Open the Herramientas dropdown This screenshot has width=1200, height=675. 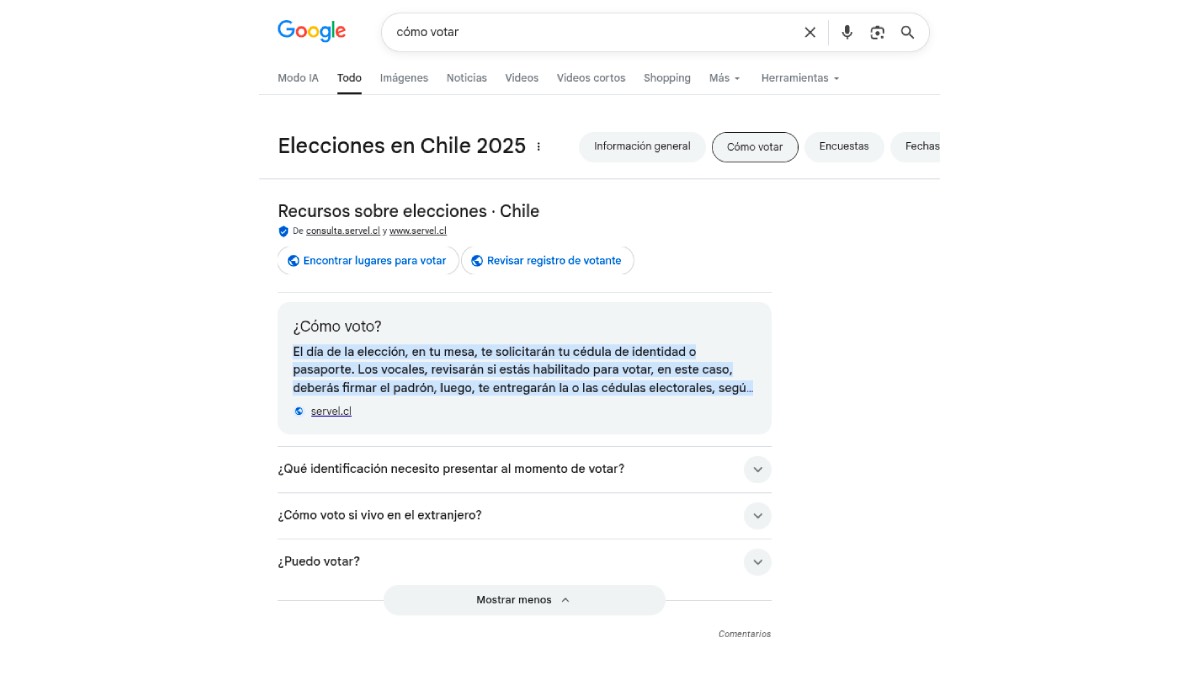800,78
